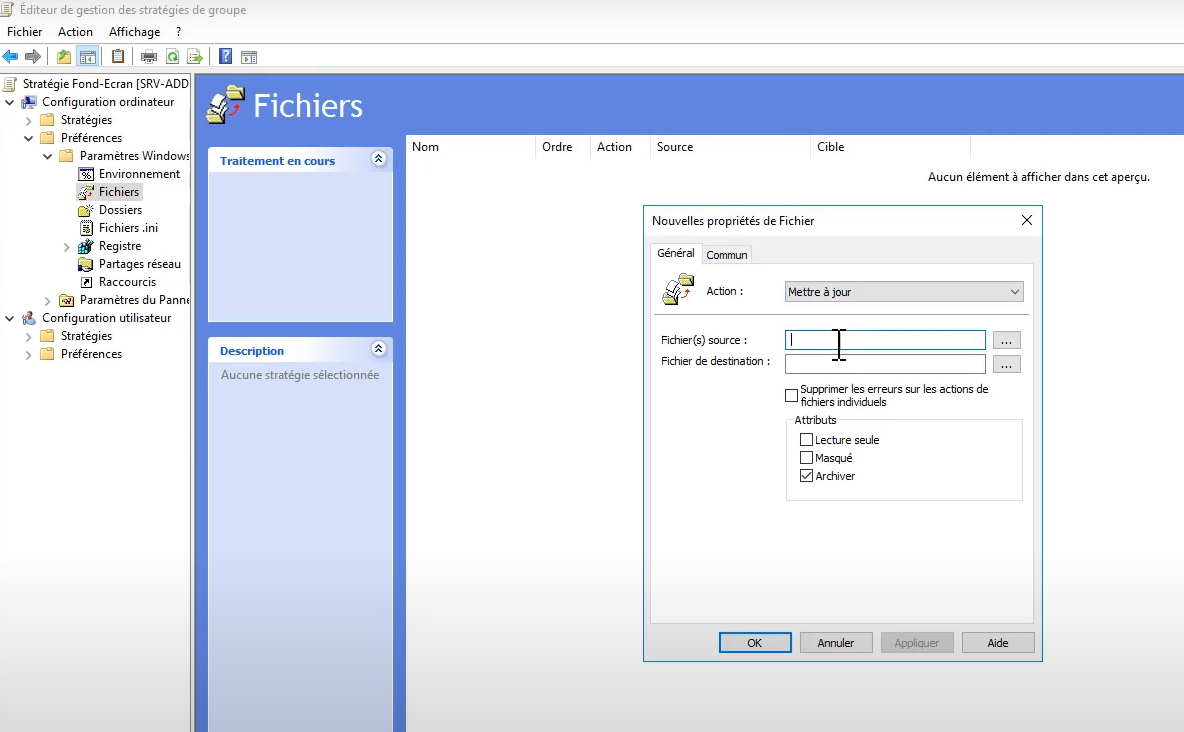1184x732 pixels.
Task: Collapse Configuration utilisateur tree node
Action: [10, 318]
